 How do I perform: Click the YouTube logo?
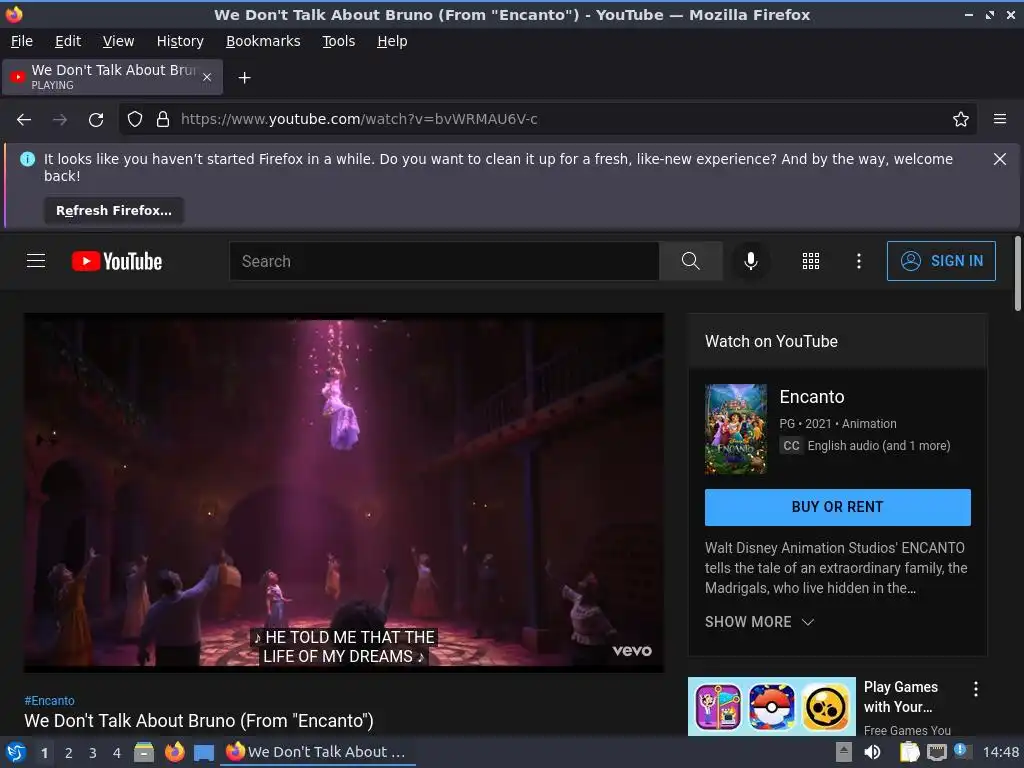pyautogui.click(x=117, y=261)
